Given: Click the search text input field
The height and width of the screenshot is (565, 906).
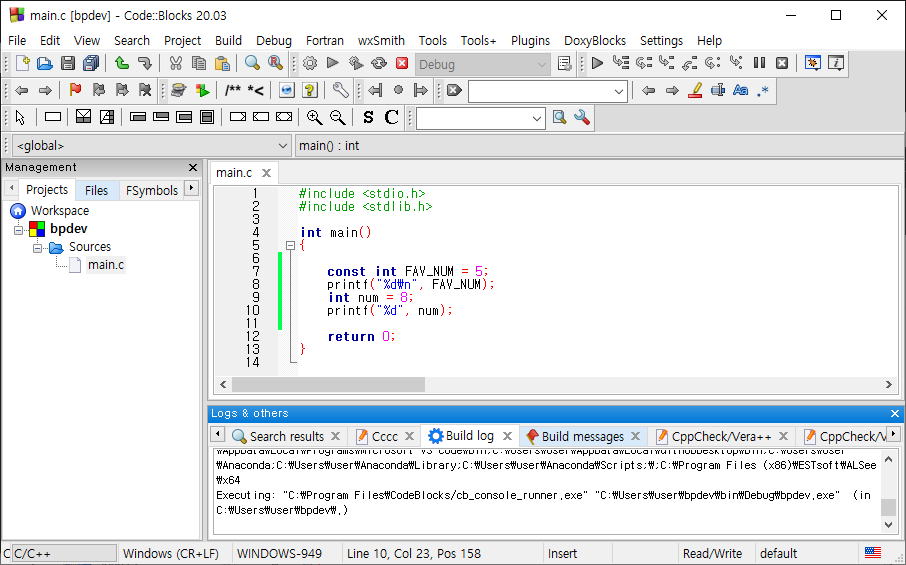Looking at the screenshot, I should 540,91.
